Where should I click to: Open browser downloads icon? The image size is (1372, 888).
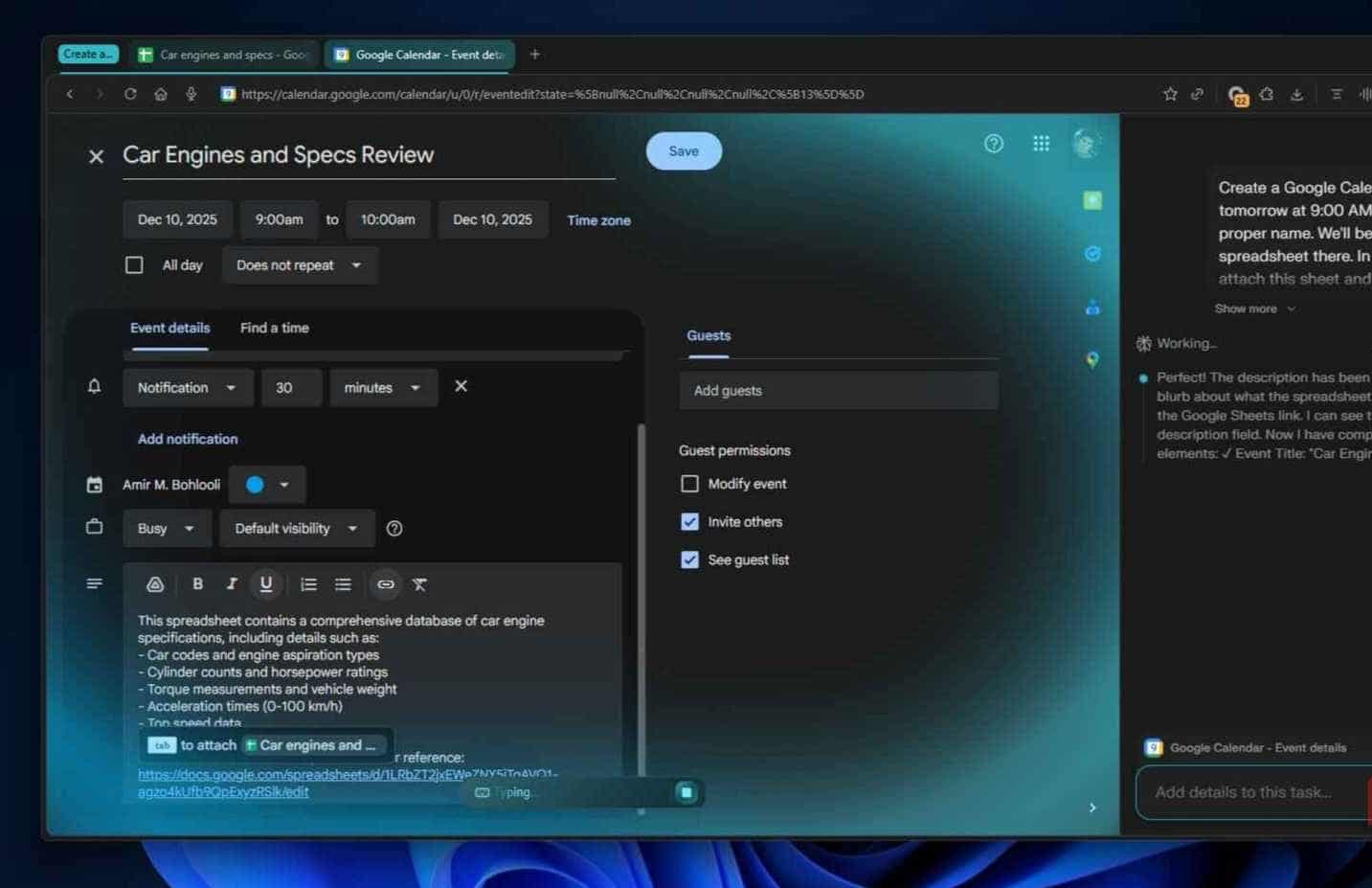pos(1296,94)
